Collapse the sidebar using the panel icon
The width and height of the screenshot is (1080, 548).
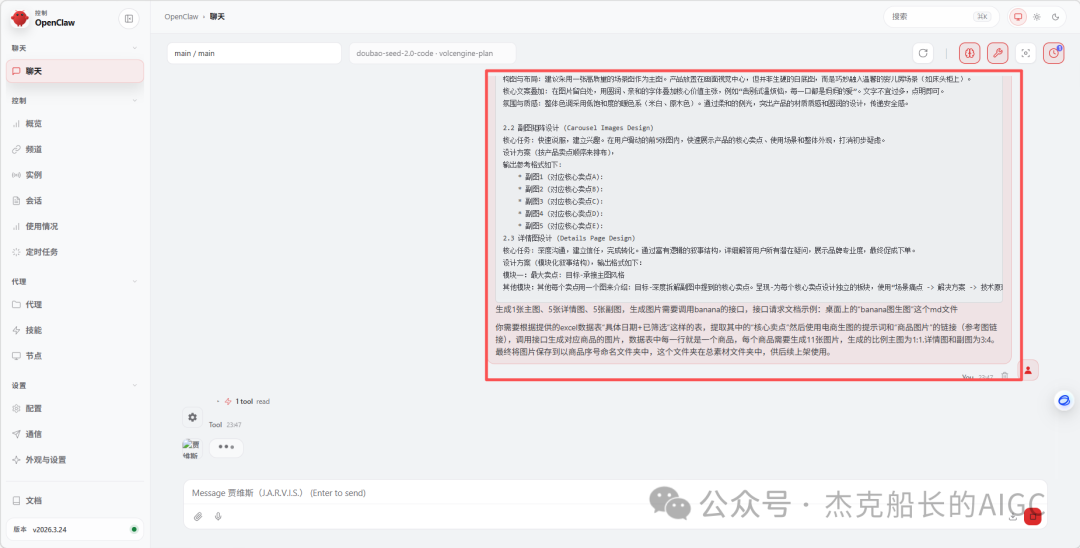[x=129, y=19]
